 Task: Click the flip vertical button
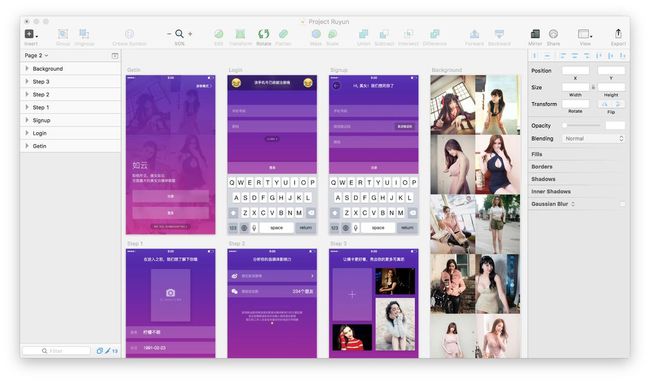click(x=618, y=104)
